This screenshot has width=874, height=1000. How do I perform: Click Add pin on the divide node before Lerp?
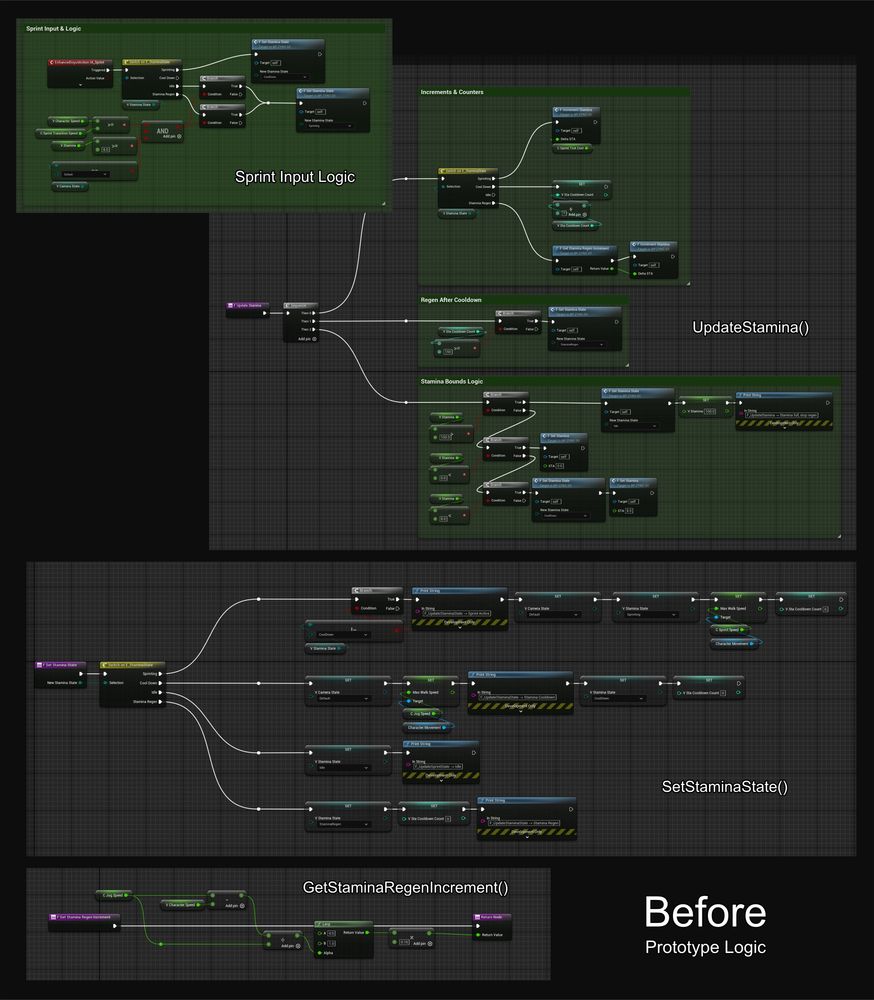point(290,946)
